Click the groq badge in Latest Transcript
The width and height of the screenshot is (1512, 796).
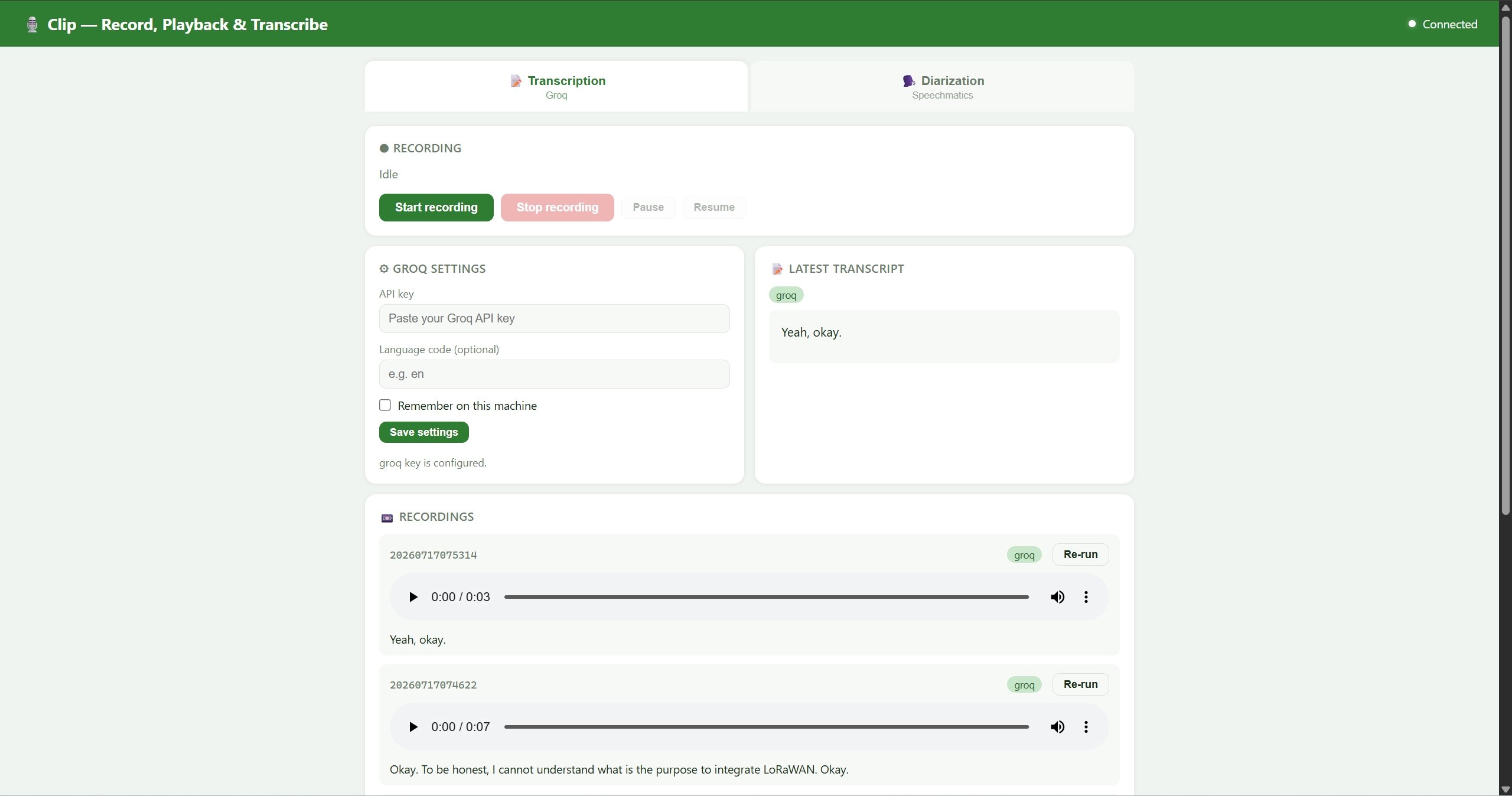pos(786,295)
